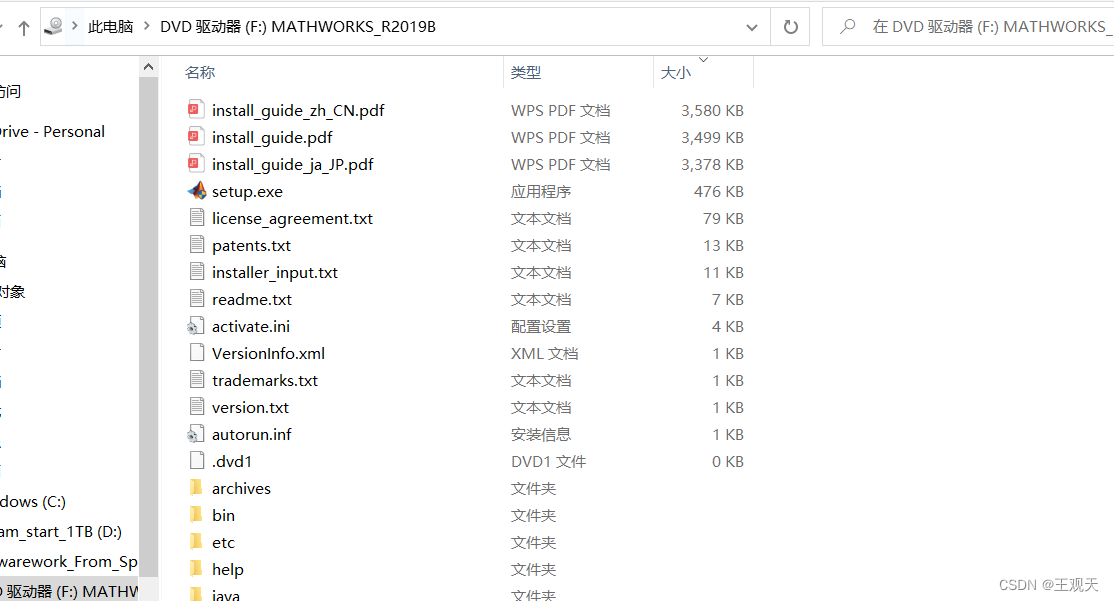Click the DVD drive icon in address bar

(54, 26)
